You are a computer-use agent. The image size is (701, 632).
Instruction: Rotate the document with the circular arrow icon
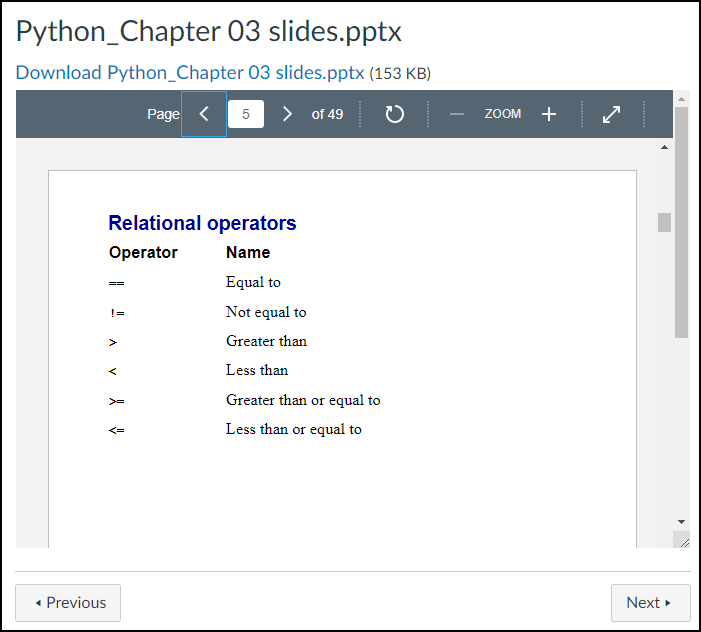pyautogui.click(x=394, y=114)
